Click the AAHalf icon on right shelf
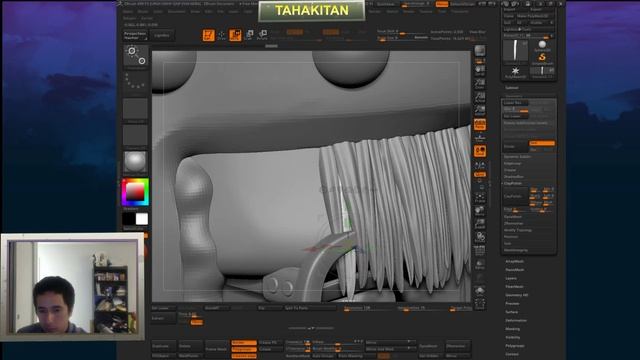 (480, 111)
